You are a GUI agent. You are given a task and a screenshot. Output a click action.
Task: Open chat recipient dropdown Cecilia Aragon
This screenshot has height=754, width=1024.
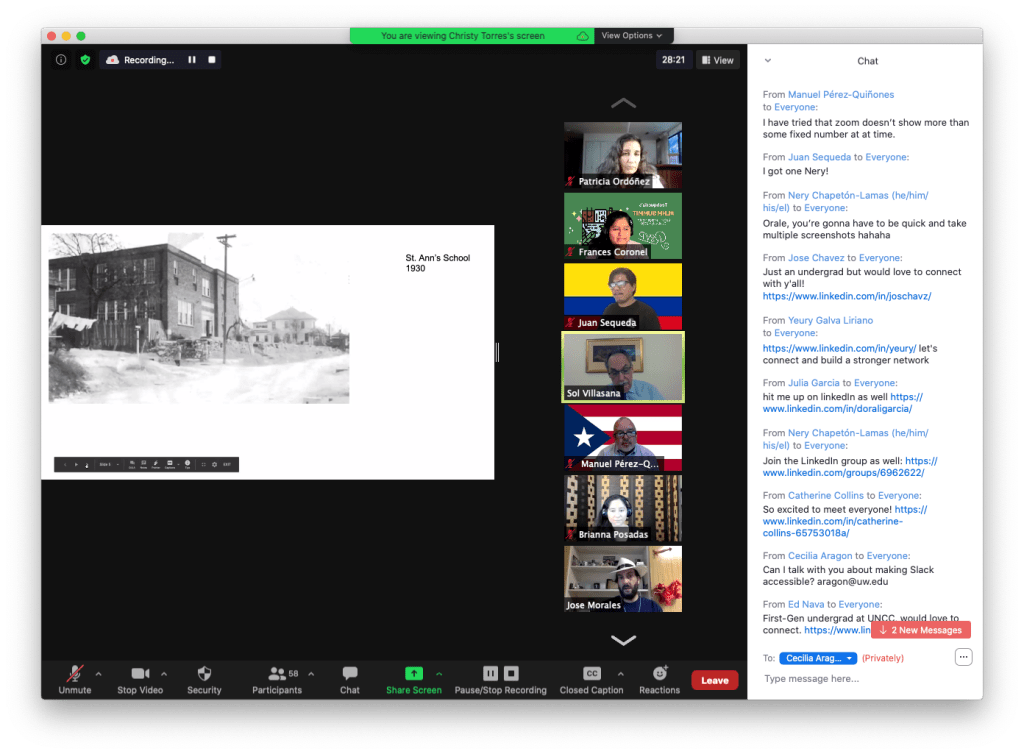pyautogui.click(x=818, y=658)
